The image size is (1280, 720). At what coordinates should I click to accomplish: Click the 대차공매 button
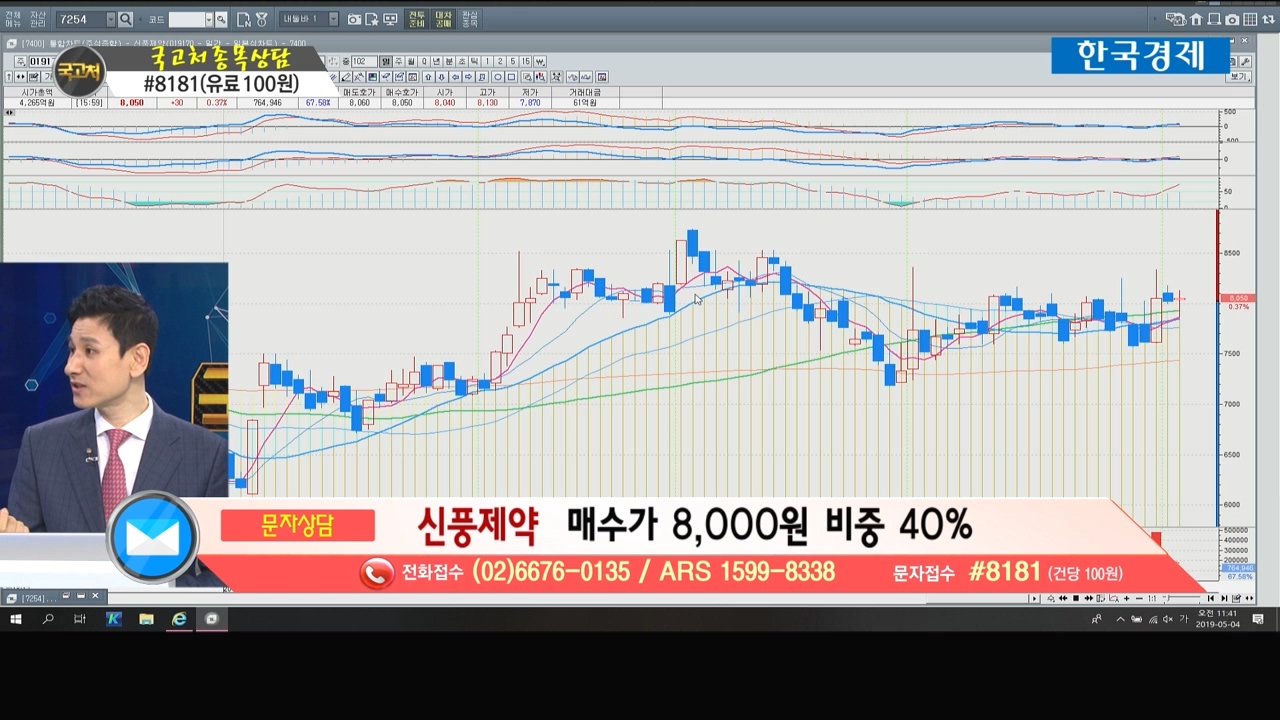pyautogui.click(x=443, y=19)
